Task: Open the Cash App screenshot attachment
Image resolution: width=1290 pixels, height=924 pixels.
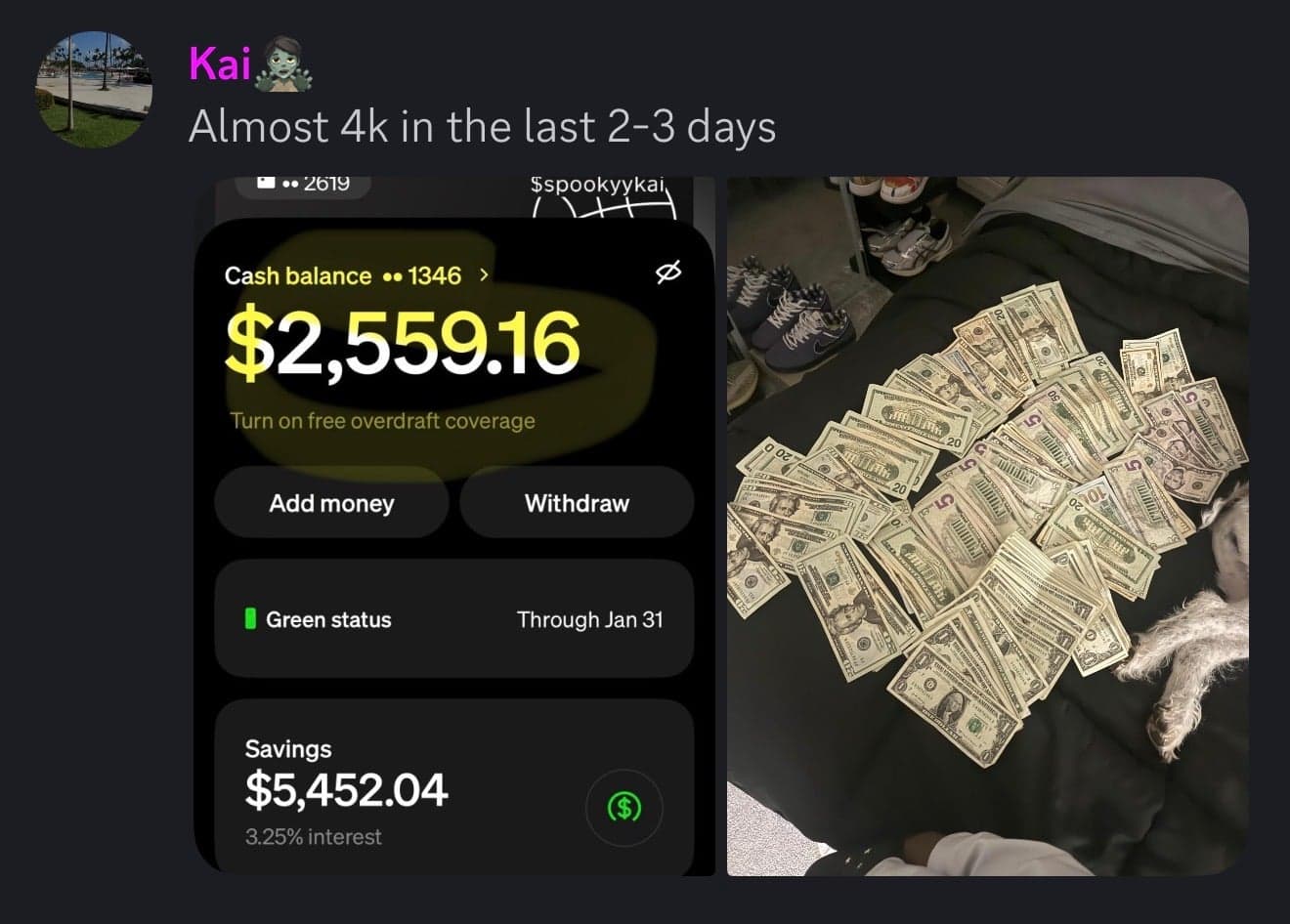Action: click(454, 526)
